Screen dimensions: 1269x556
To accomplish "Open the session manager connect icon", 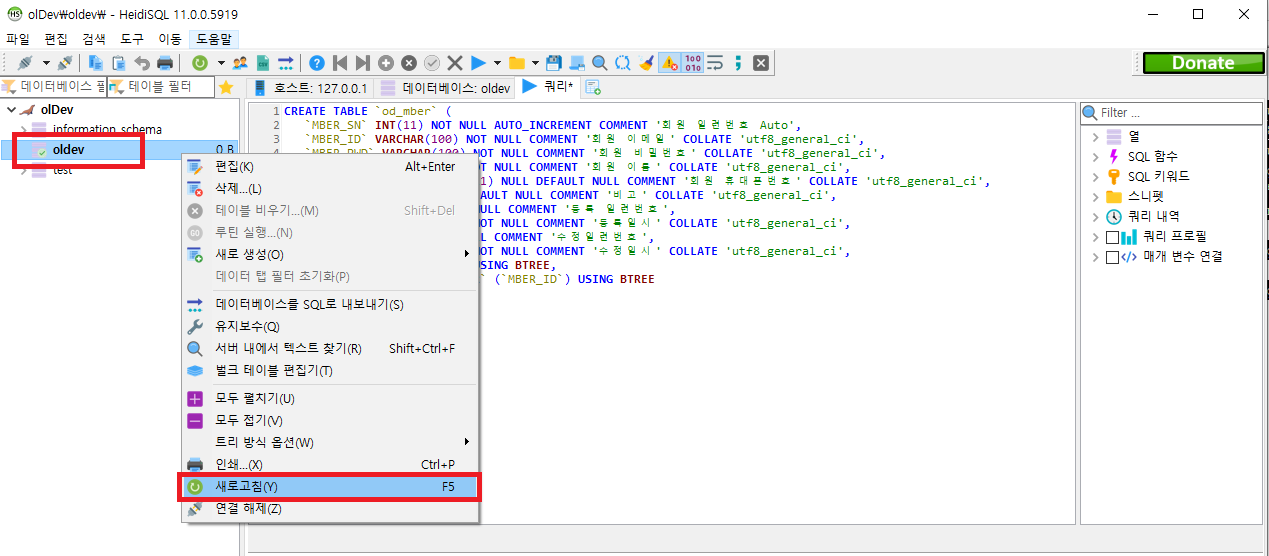I will pos(24,62).
